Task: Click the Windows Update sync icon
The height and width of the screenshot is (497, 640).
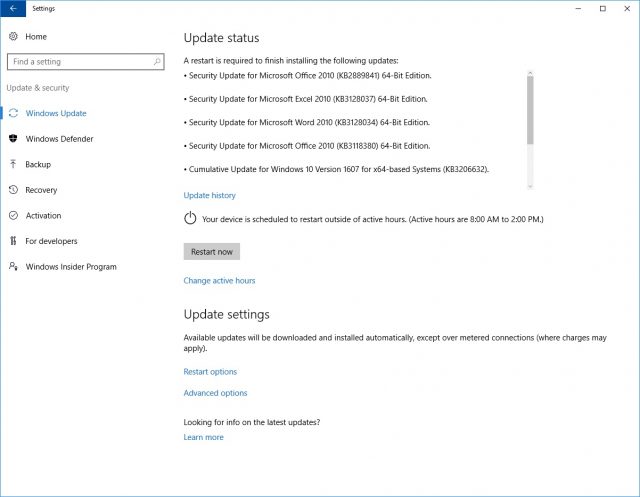Action: (x=13, y=113)
